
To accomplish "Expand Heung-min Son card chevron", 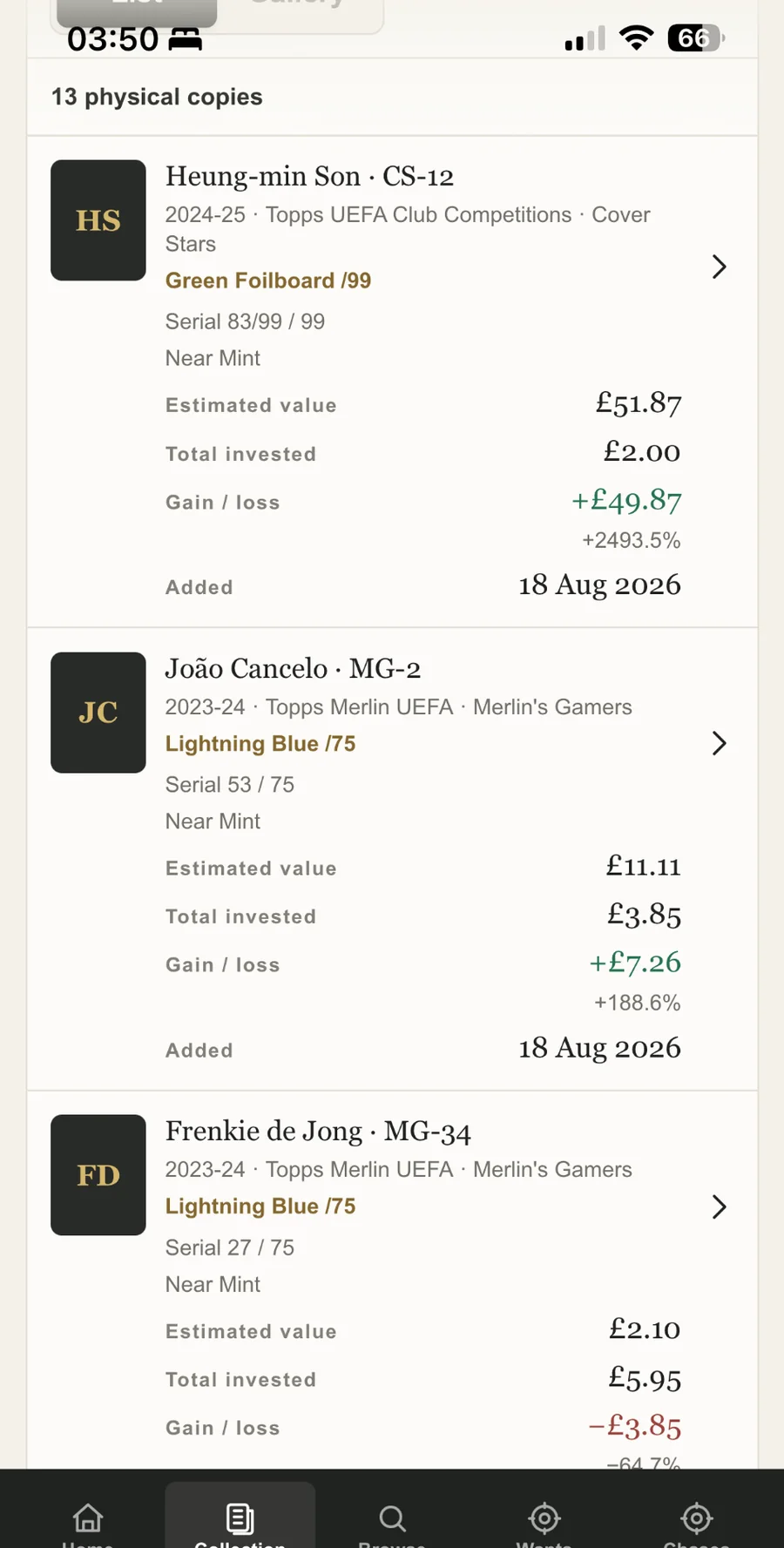I will pyautogui.click(x=719, y=267).
